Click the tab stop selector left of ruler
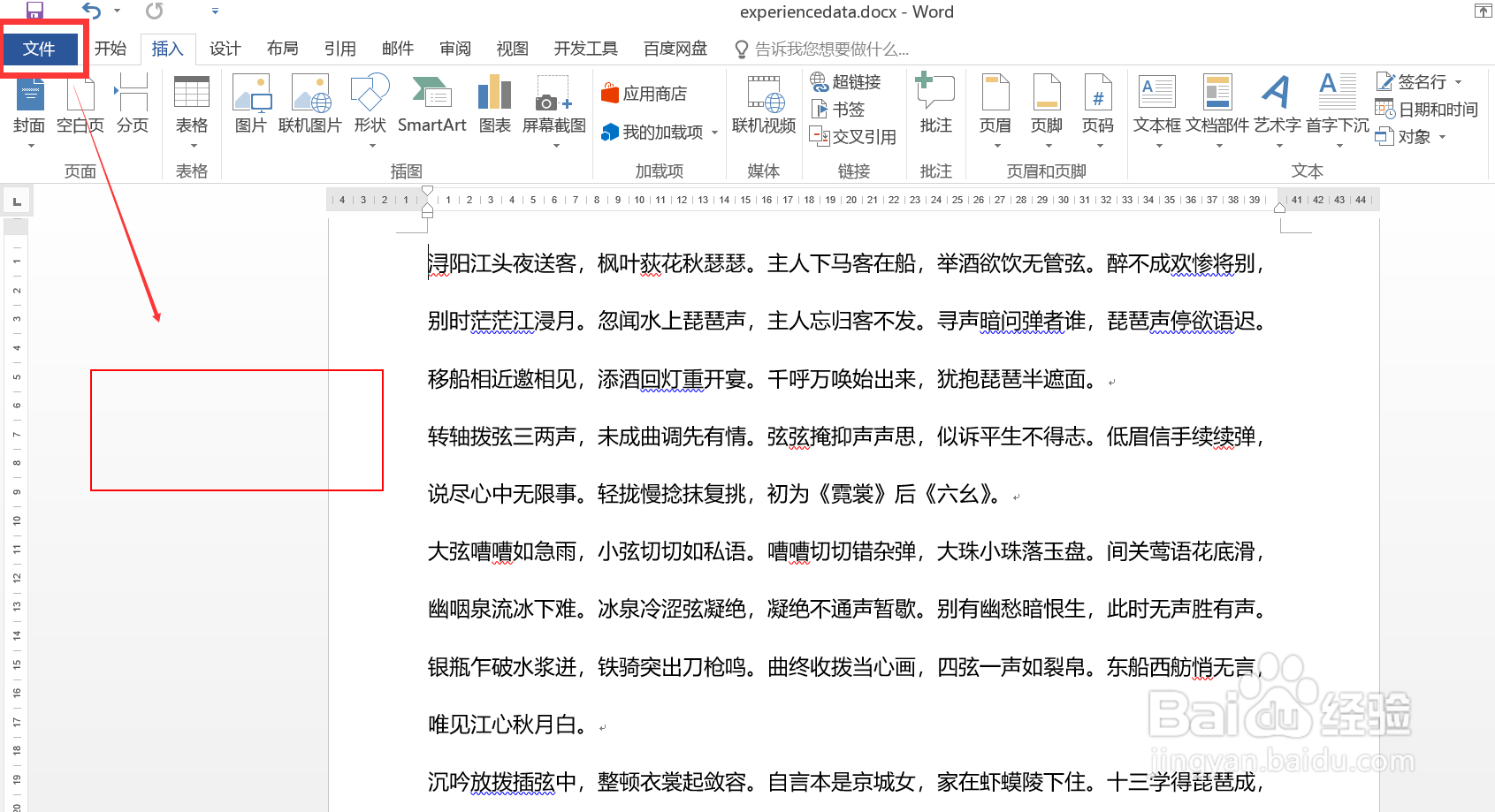 17,201
